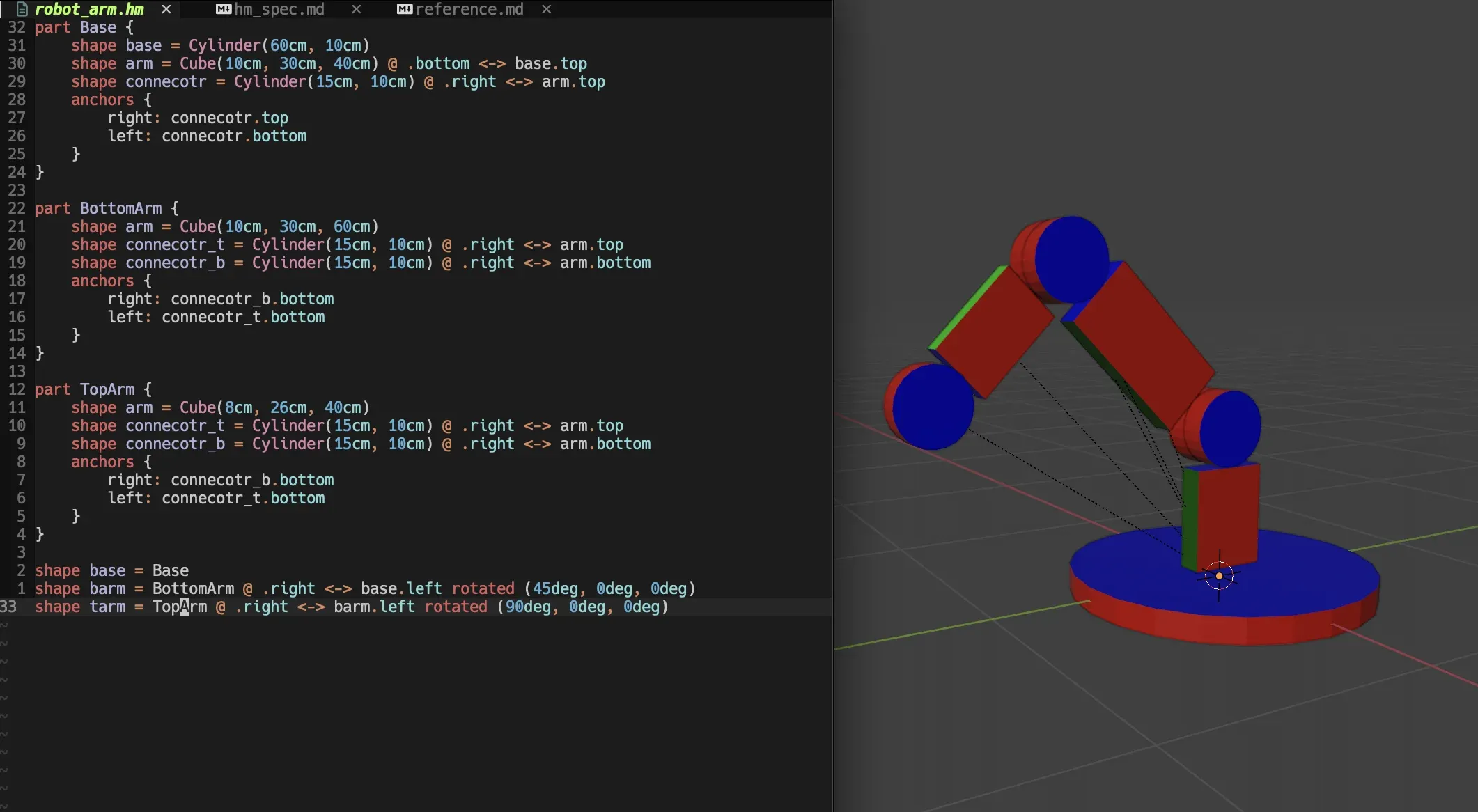
Task: Click the markdown icon on hm_spec.md tab
Action: tap(224, 9)
